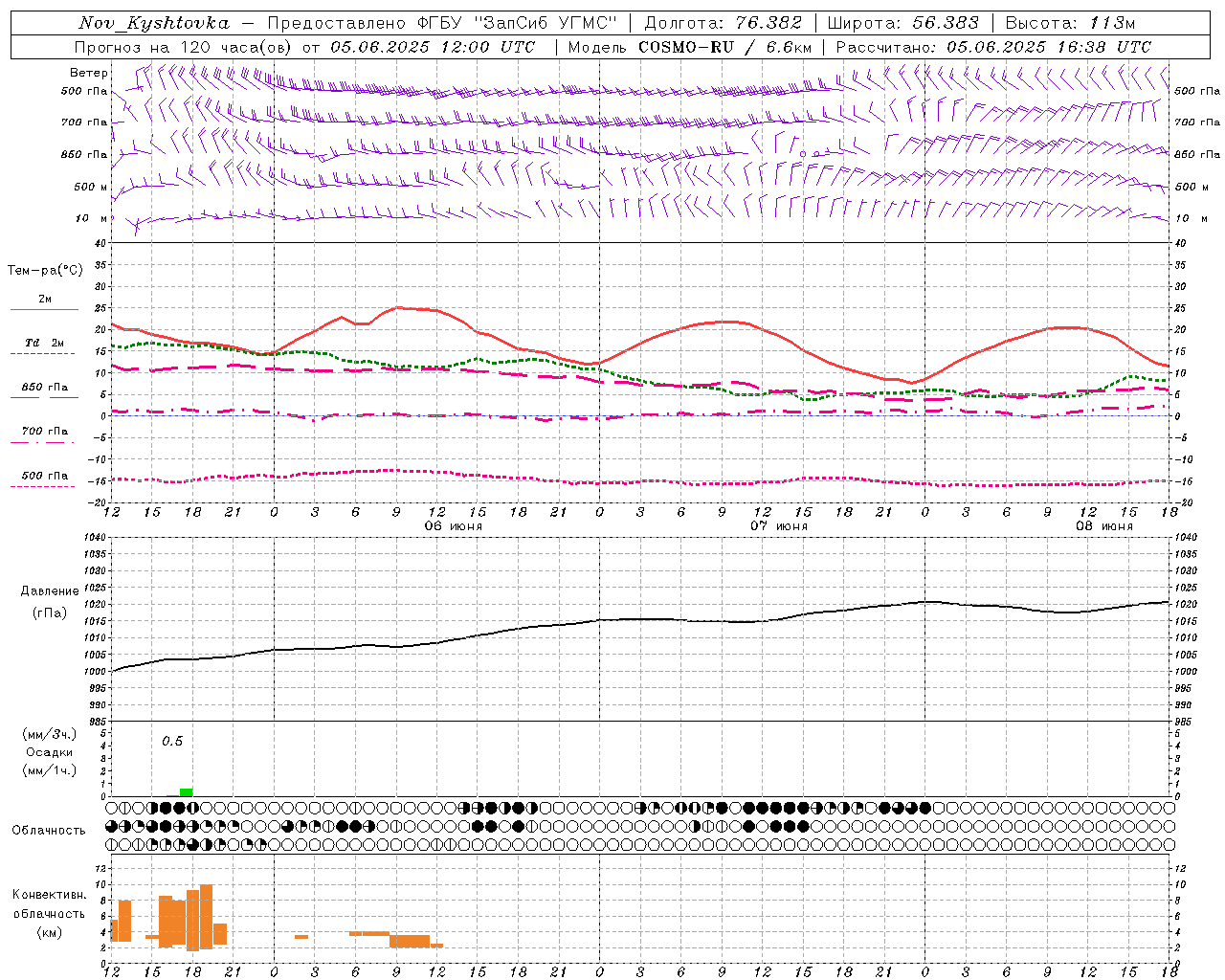
Task: Click the Nov_Kyshtovka station name in header
Action: 154,23
